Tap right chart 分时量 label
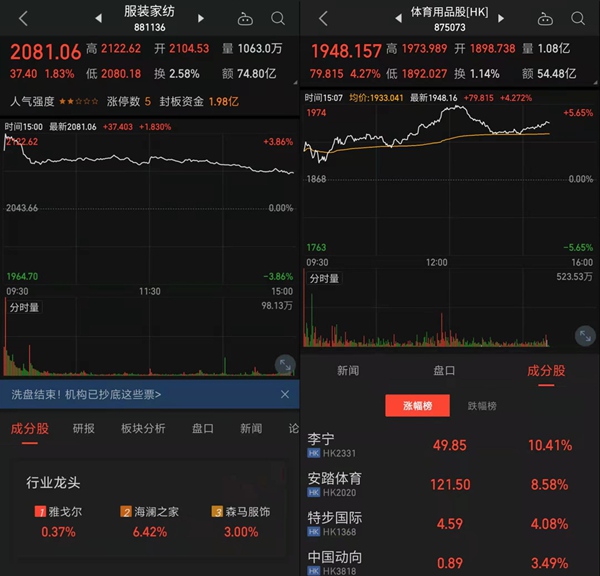 point(324,278)
